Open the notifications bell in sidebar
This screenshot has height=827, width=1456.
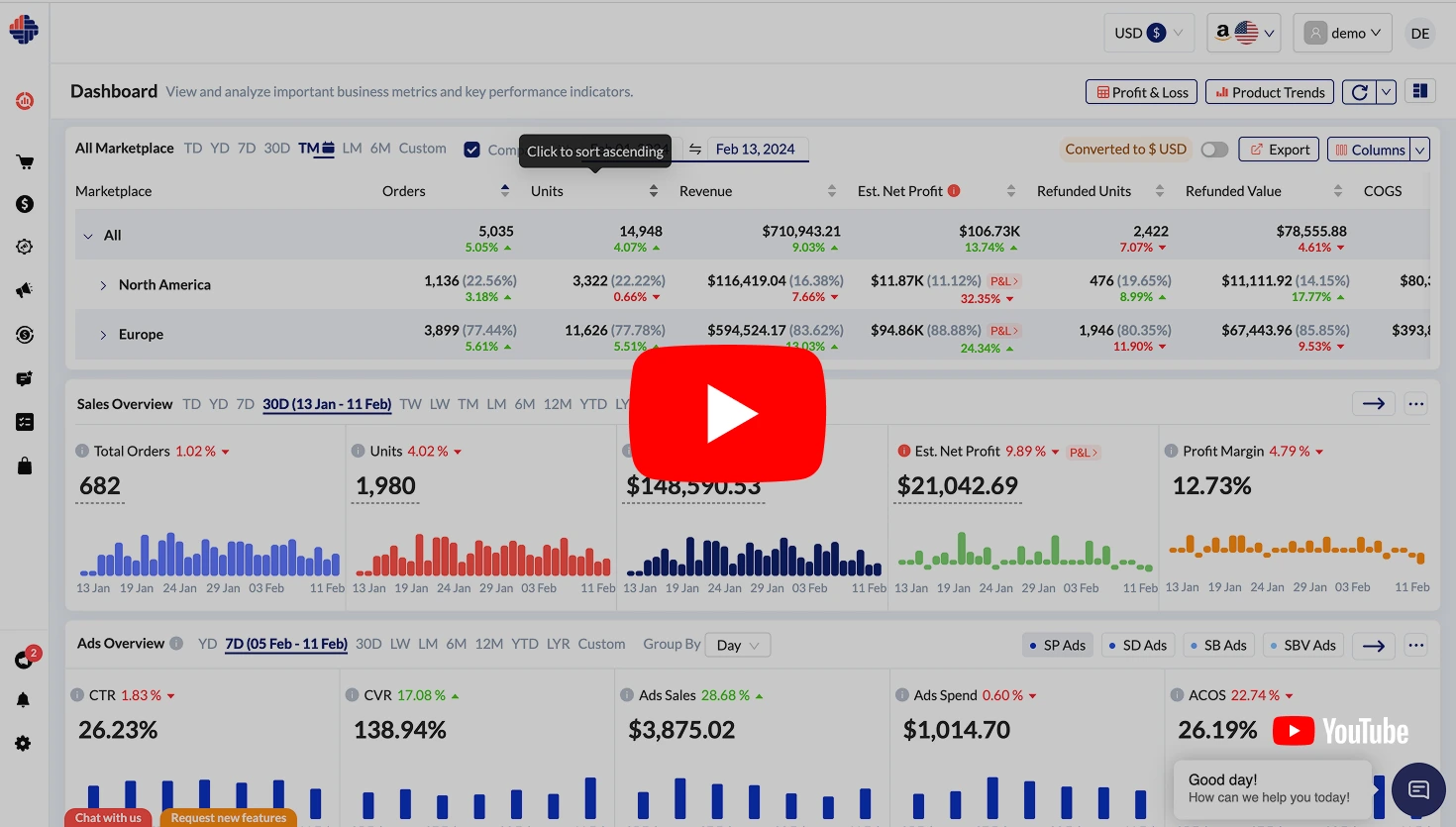click(x=23, y=700)
